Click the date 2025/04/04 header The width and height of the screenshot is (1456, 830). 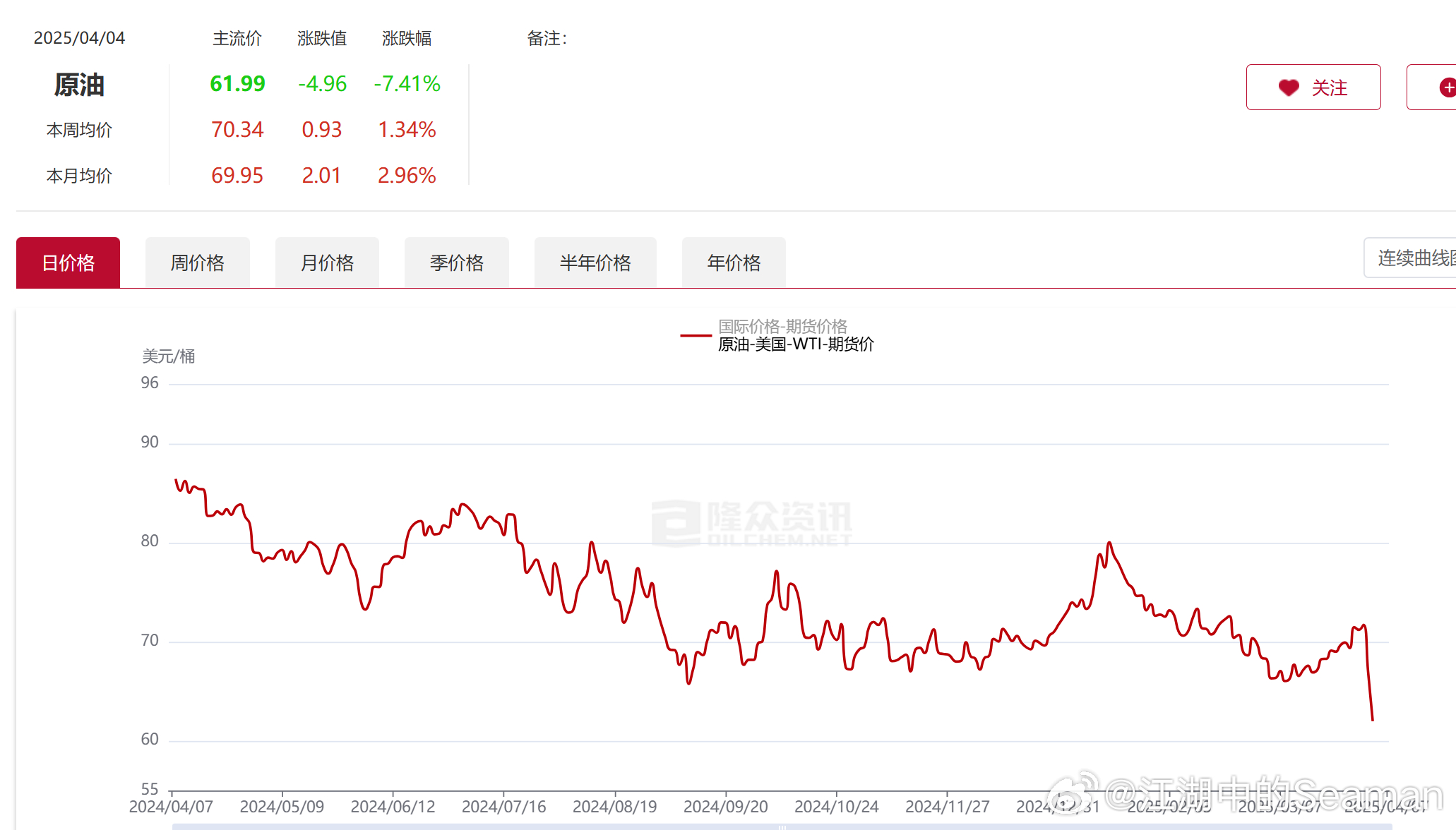click(80, 37)
